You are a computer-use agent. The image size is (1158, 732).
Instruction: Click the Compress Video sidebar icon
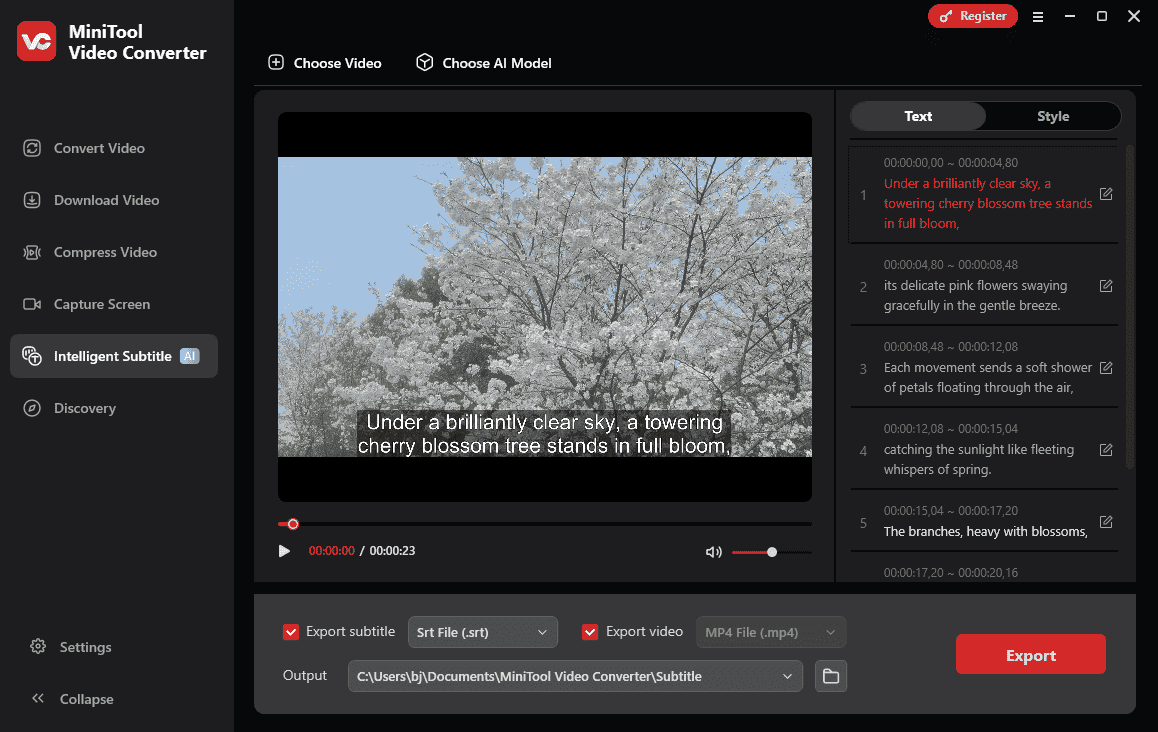click(x=32, y=252)
